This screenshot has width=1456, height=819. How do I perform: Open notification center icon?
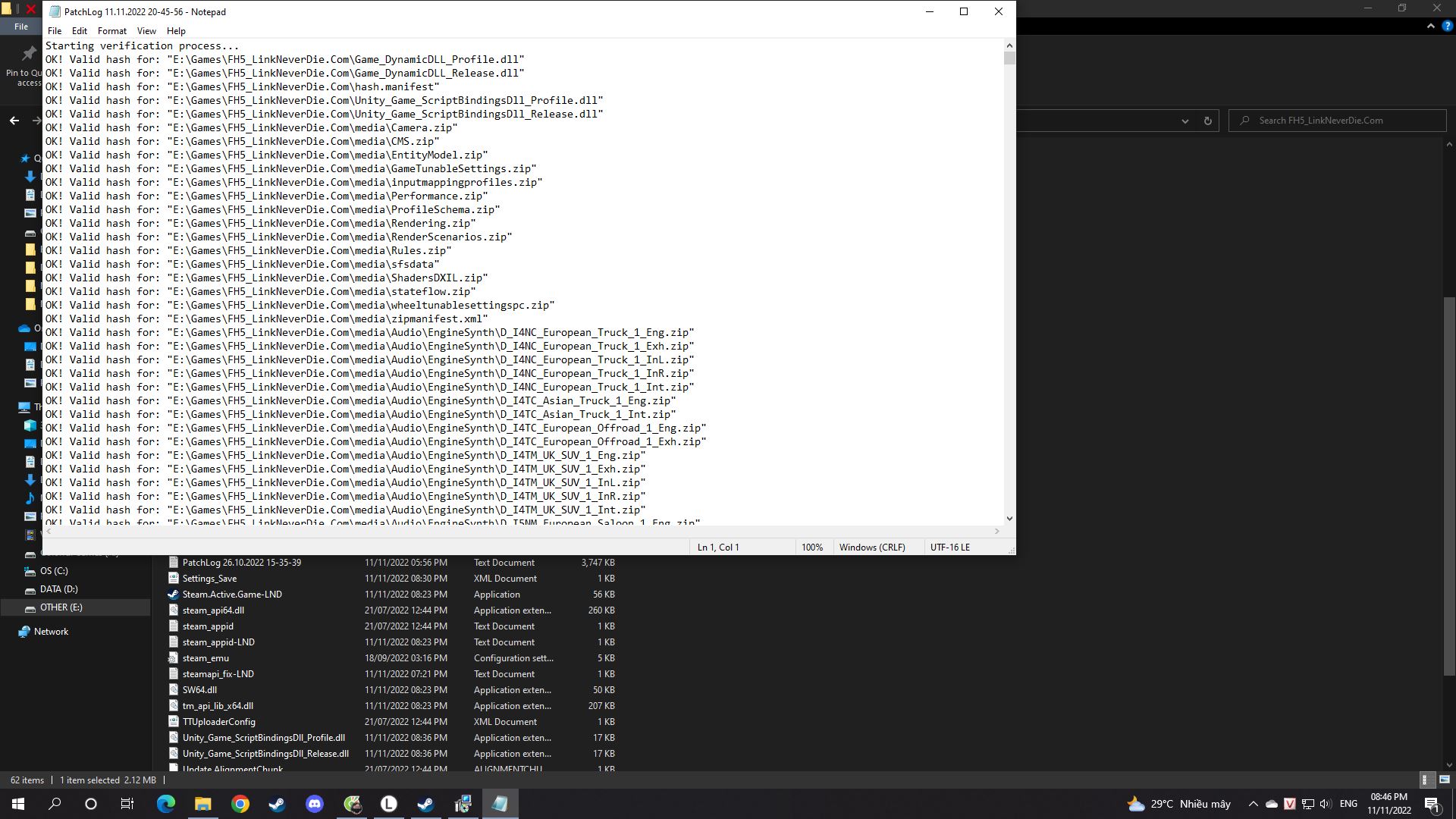pos(1432,804)
